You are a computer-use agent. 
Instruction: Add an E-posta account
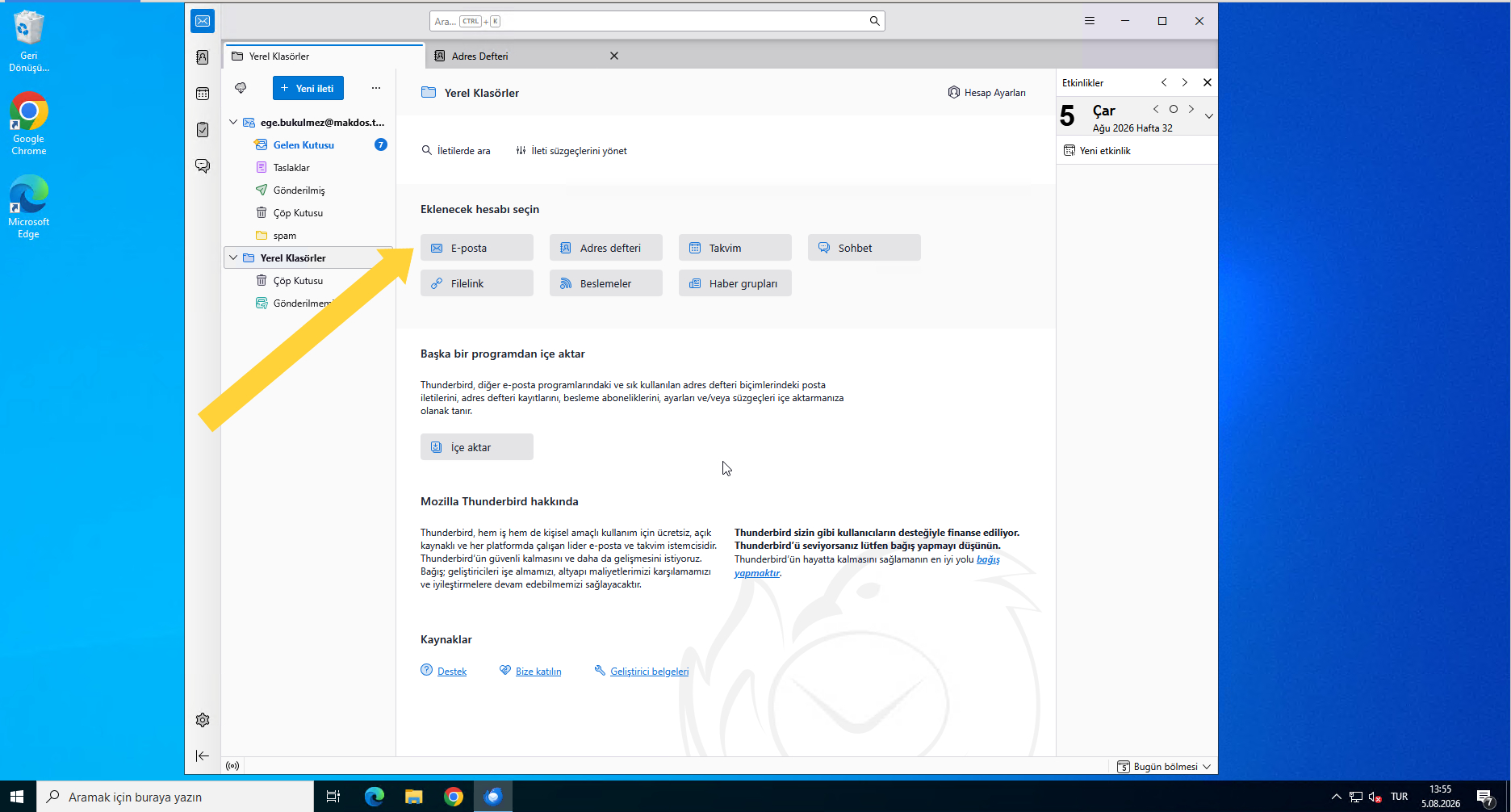[477, 248]
